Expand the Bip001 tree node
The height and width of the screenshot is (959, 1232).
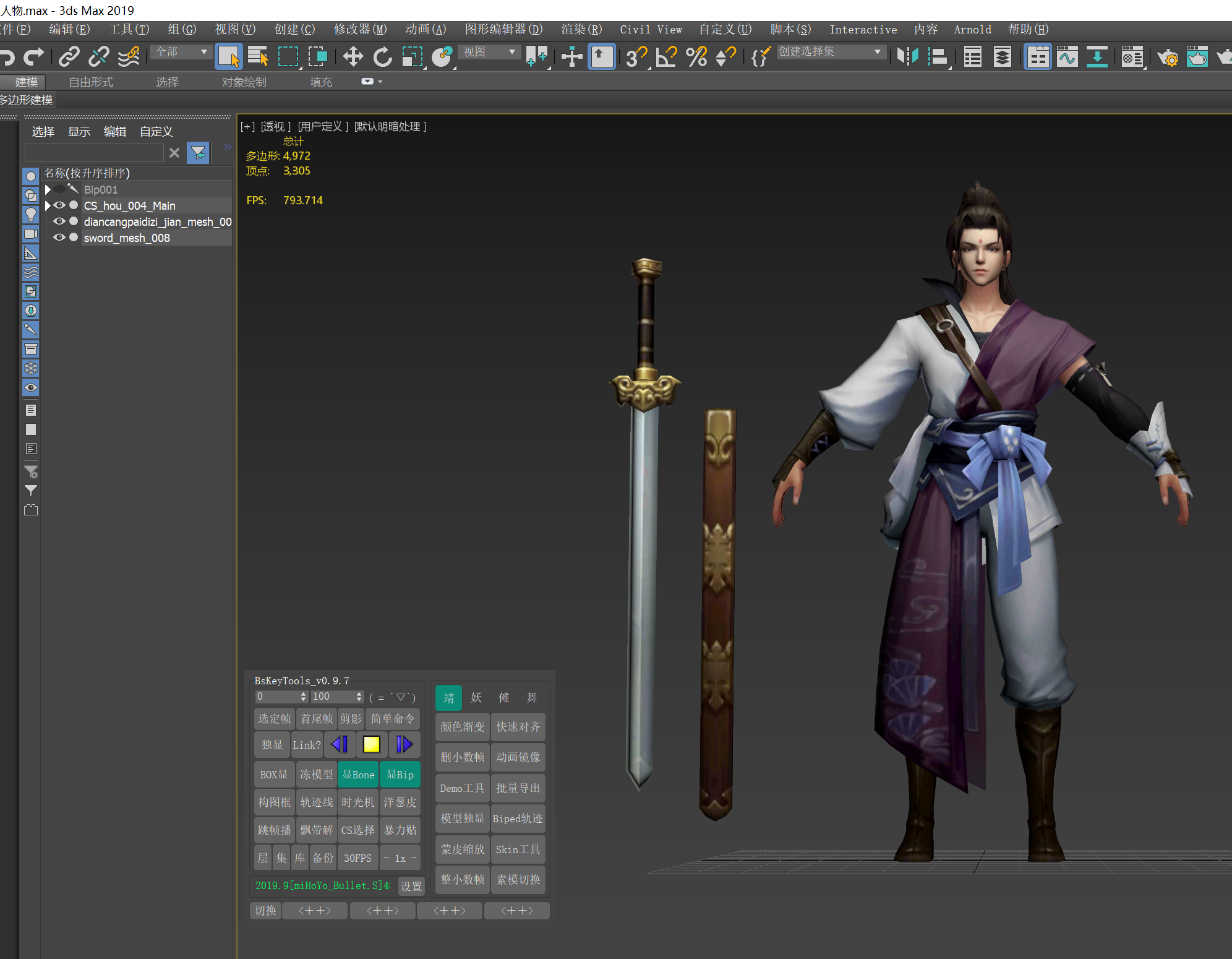48,189
